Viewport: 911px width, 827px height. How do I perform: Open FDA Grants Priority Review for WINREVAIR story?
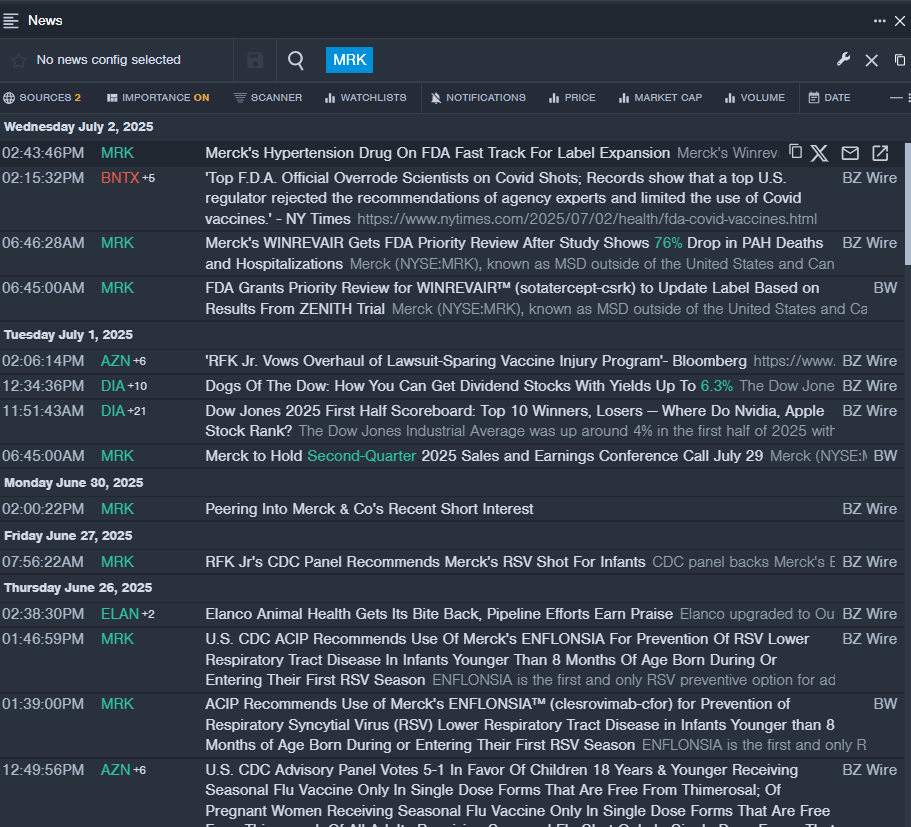512,298
